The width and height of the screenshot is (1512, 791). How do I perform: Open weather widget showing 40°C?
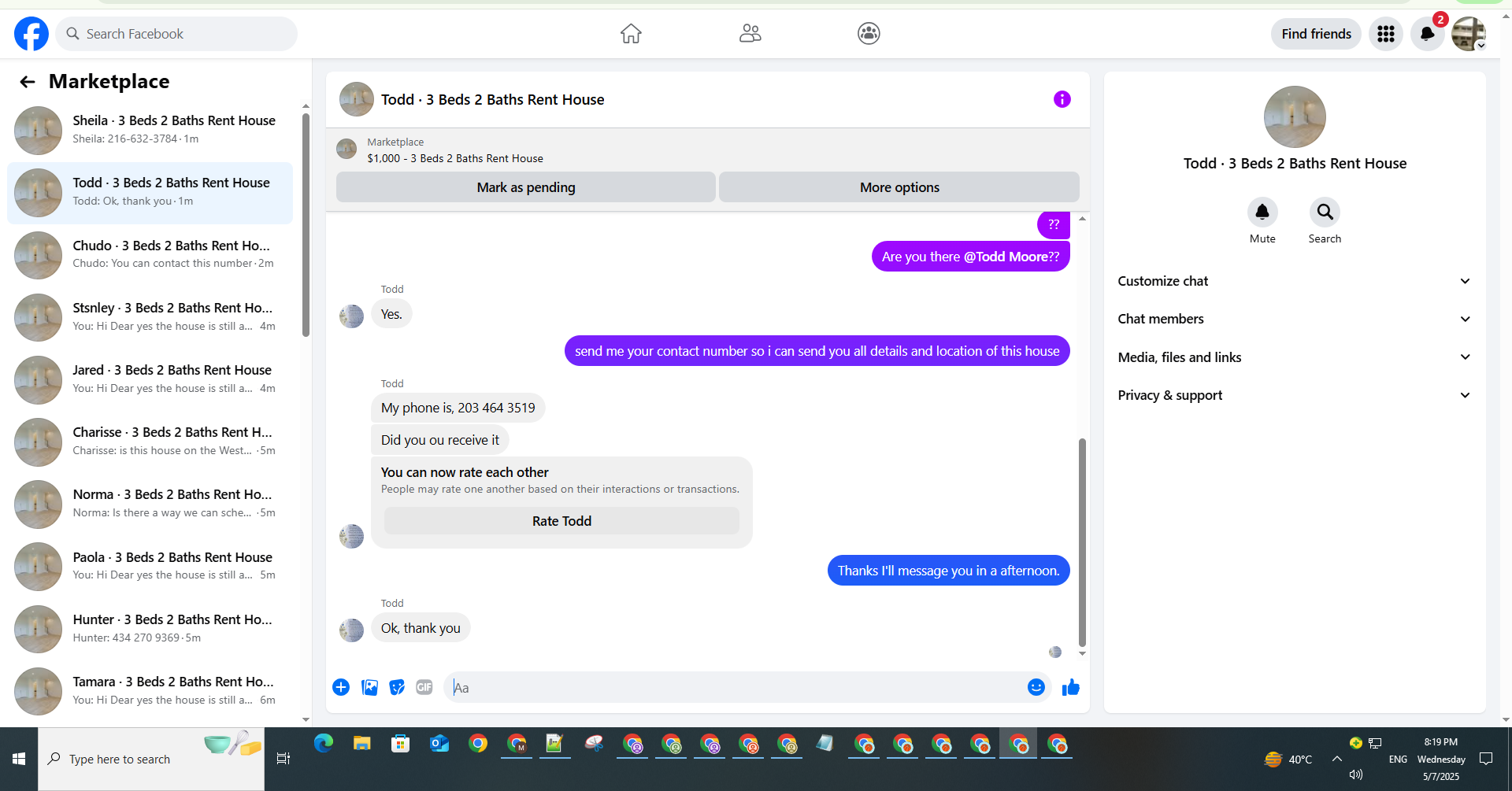1288,759
